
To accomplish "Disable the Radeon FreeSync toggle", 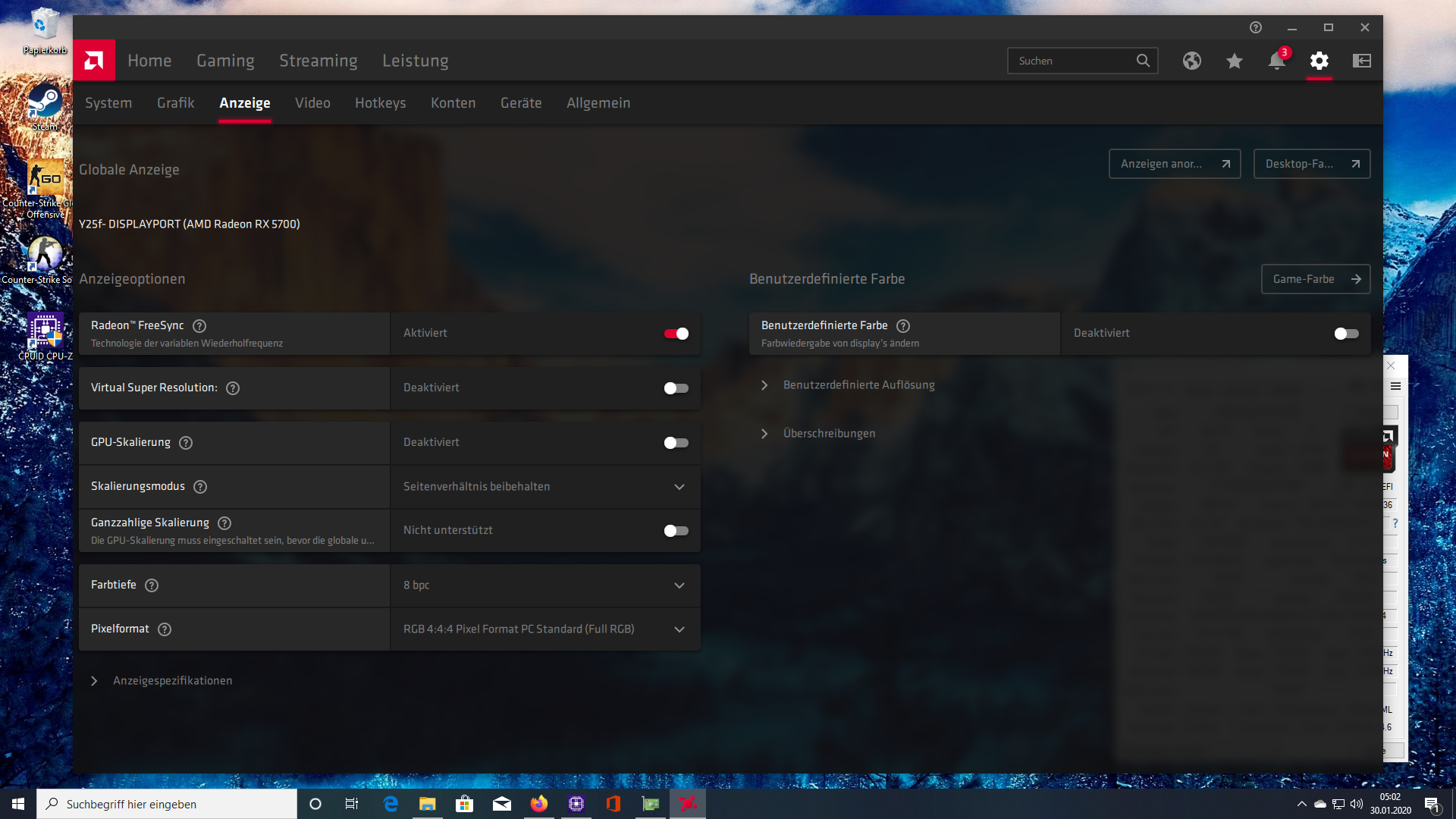I will pos(676,334).
